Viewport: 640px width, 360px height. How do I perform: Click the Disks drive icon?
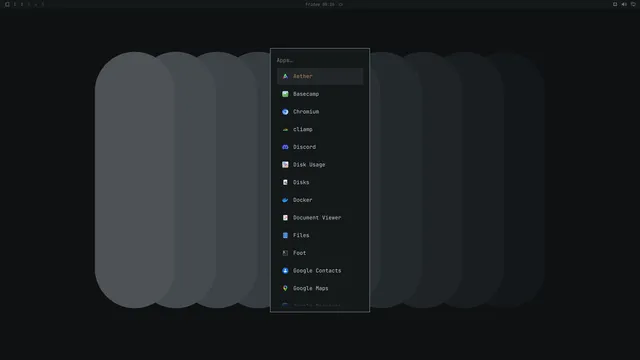click(285, 182)
